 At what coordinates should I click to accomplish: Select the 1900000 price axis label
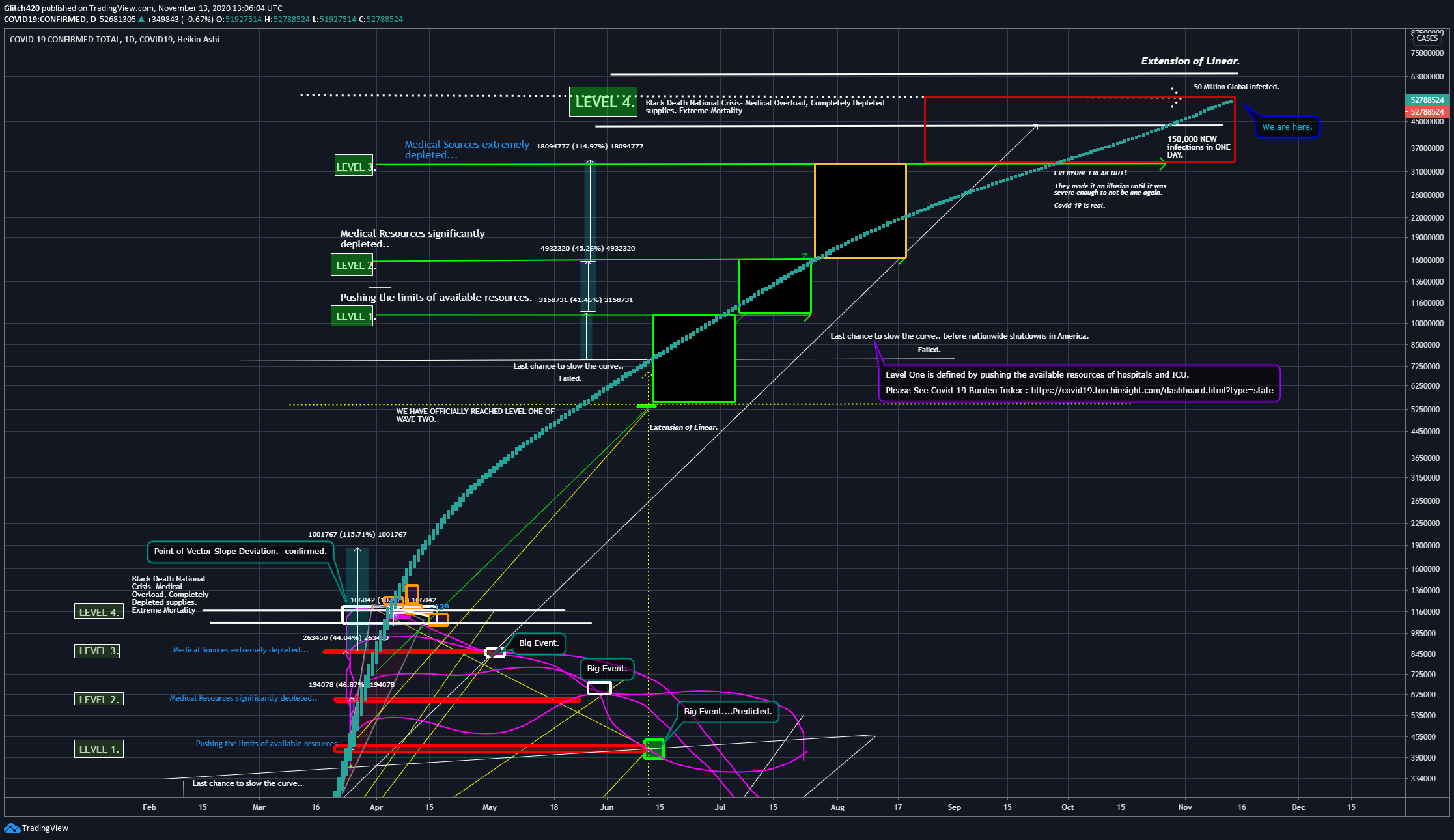click(1425, 546)
